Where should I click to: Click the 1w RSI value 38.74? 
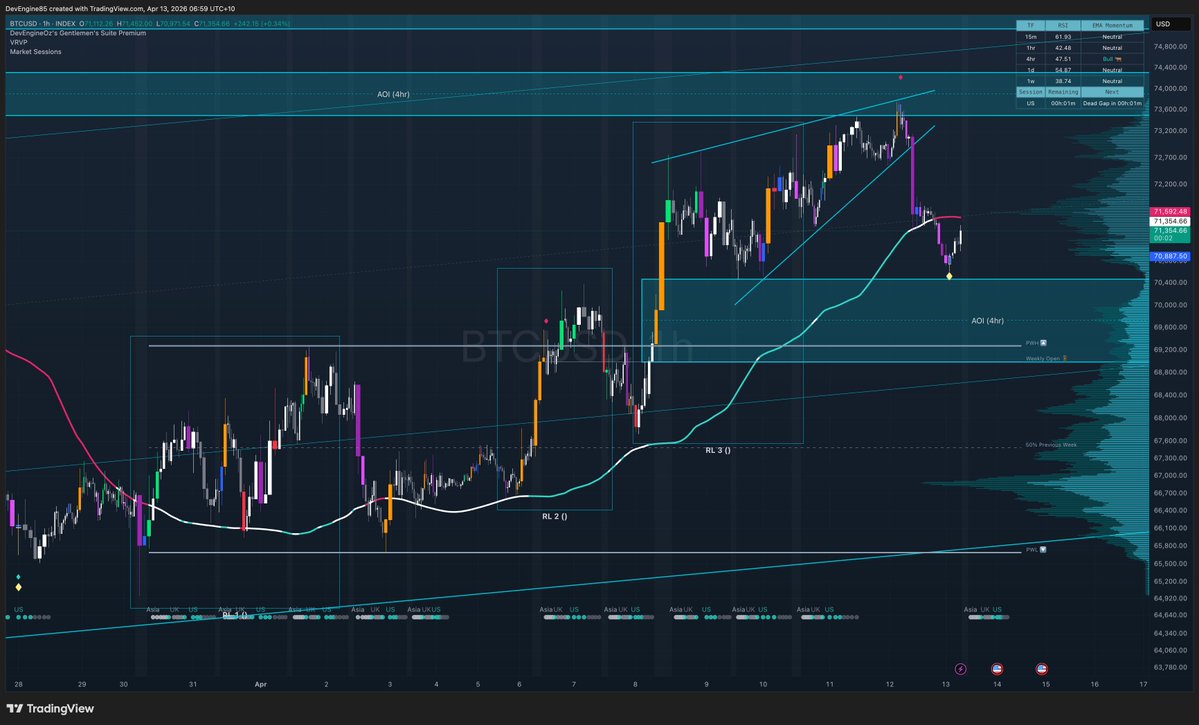[1063, 81]
